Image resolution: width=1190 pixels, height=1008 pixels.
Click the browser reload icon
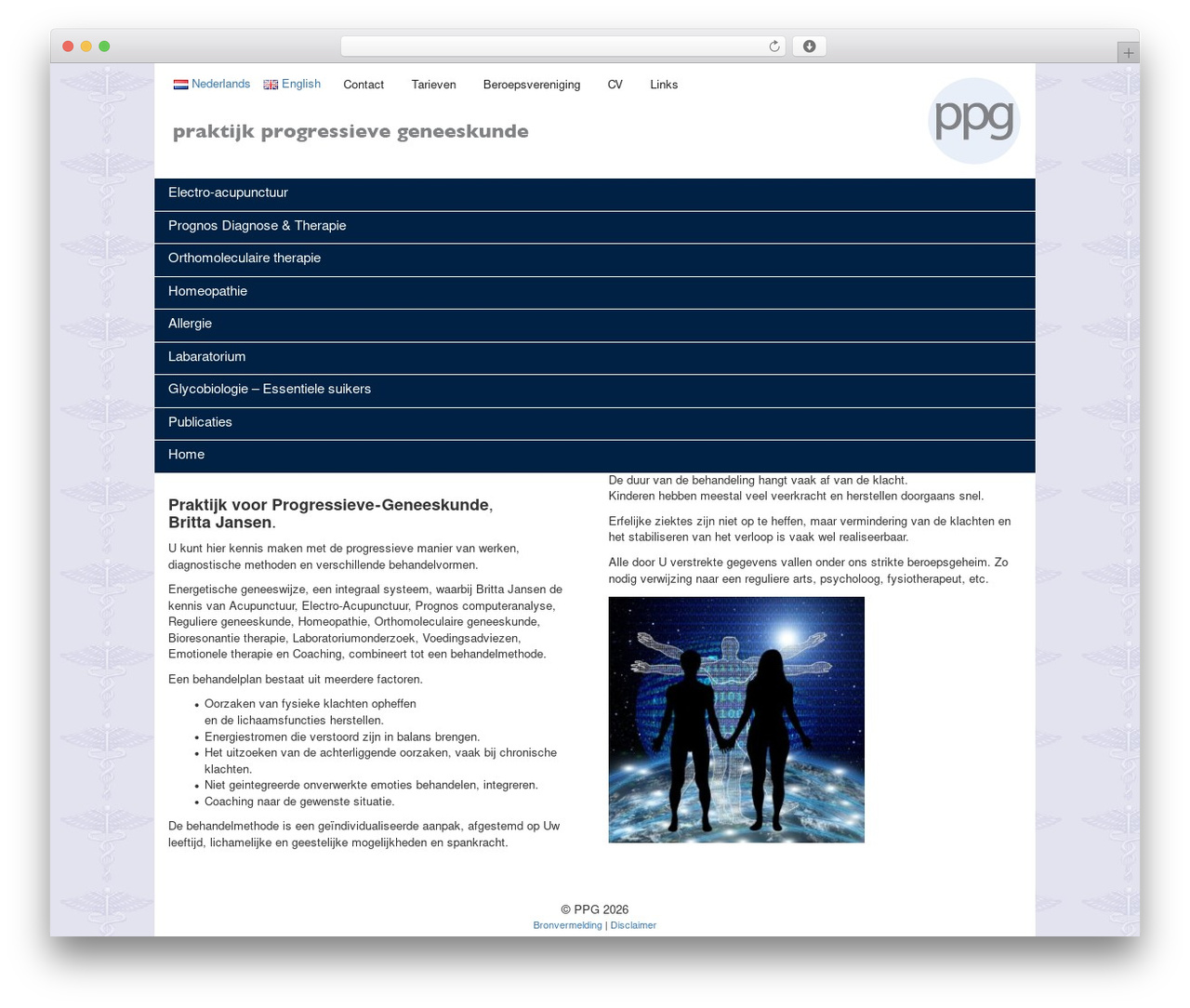[774, 46]
